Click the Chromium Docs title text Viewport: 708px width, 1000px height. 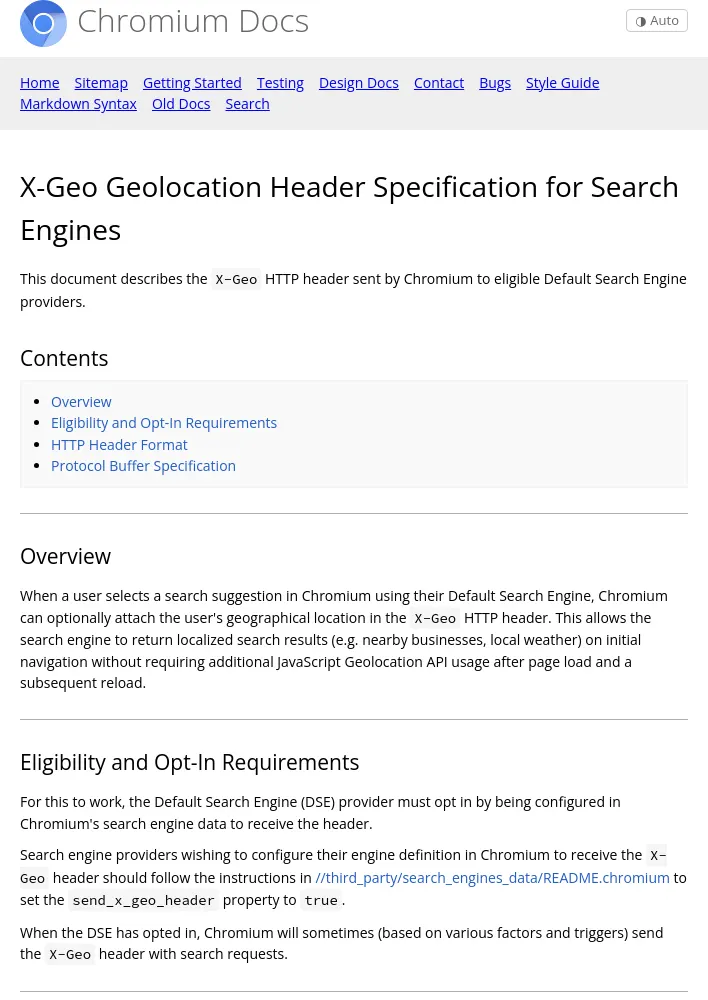pos(193,22)
